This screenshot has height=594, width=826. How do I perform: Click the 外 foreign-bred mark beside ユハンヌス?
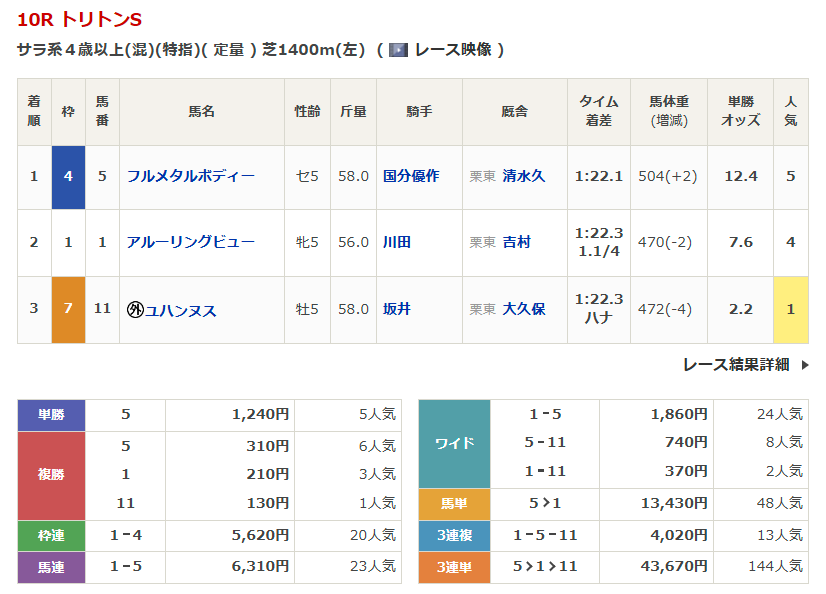pyautogui.click(x=135, y=310)
